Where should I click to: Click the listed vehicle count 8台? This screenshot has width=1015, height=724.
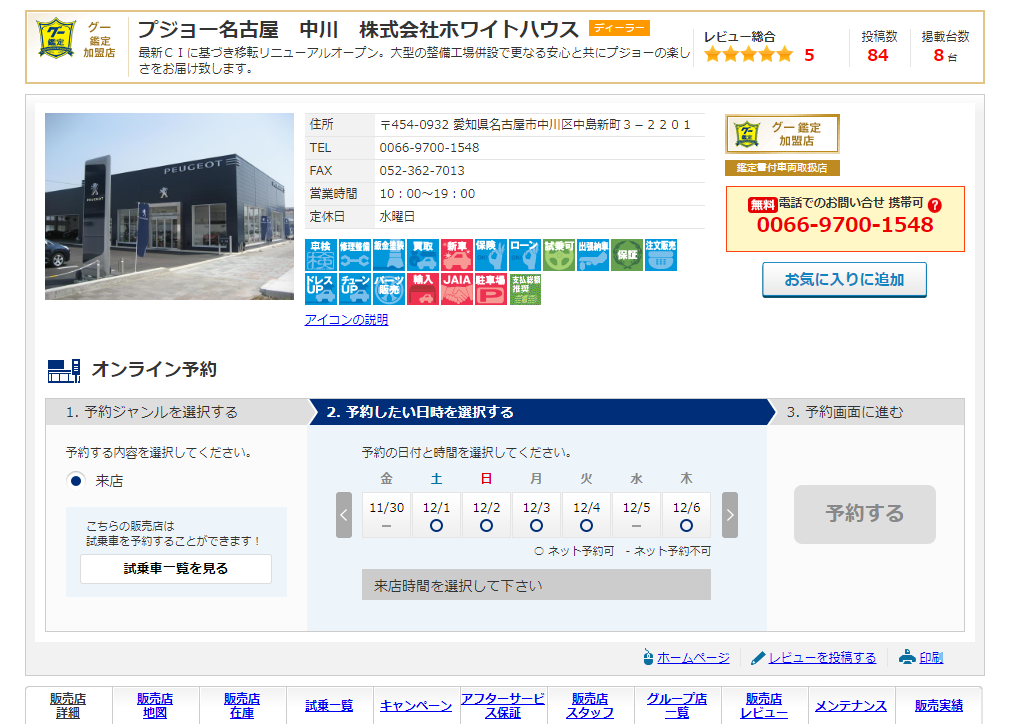point(945,55)
